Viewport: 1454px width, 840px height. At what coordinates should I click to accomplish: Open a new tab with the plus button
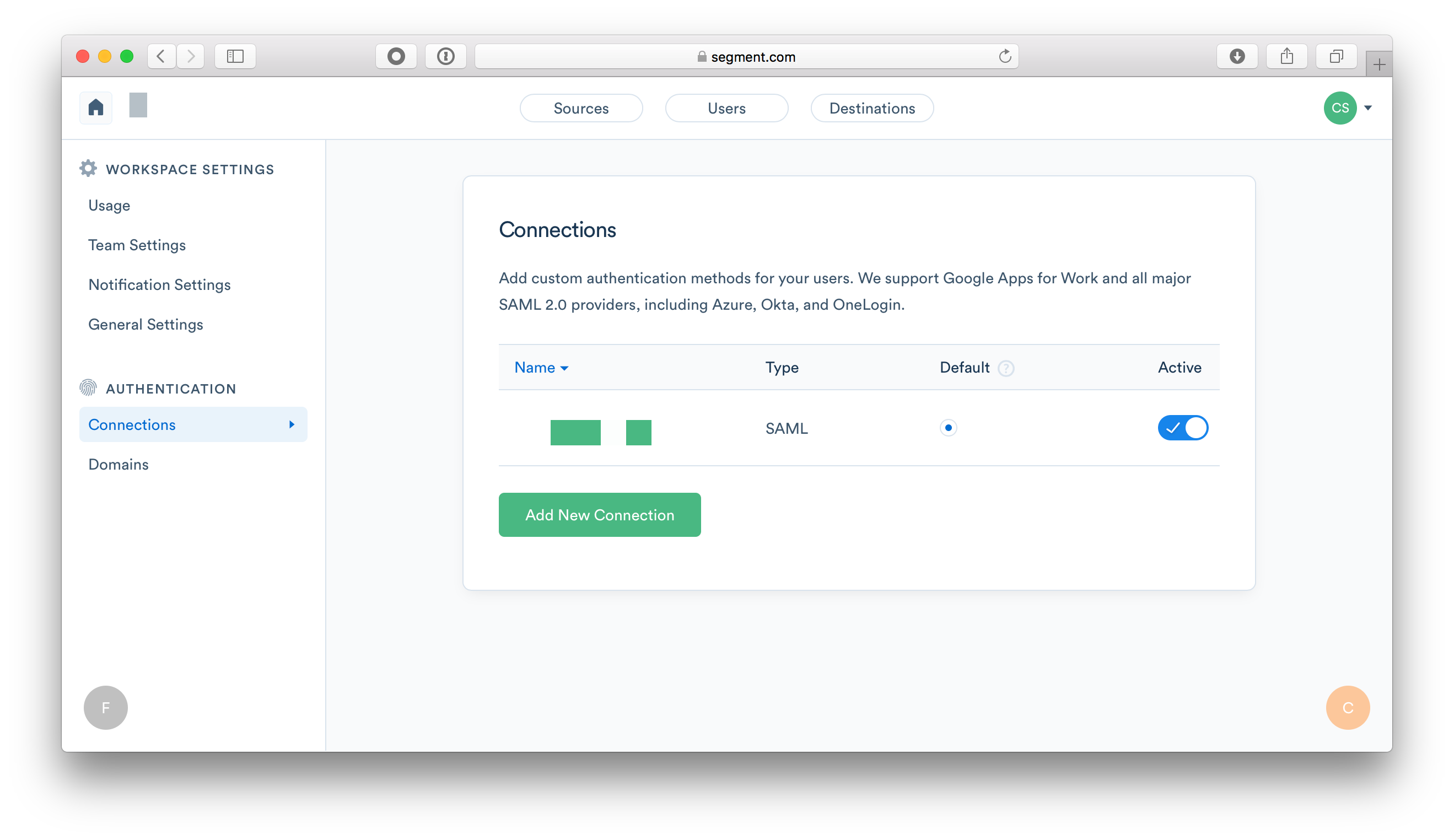pyautogui.click(x=1379, y=64)
